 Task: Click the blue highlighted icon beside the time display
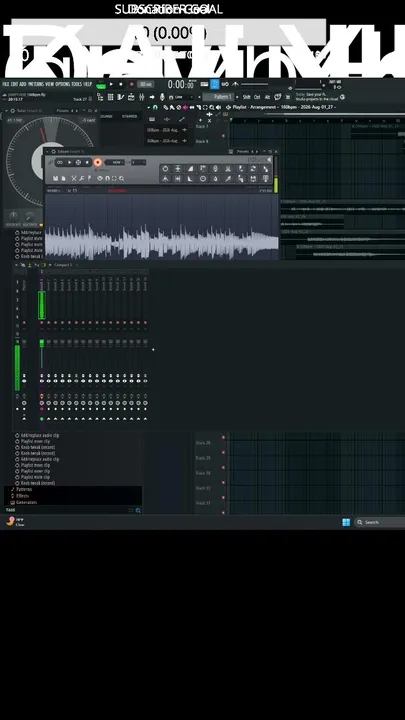click(215, 84)
